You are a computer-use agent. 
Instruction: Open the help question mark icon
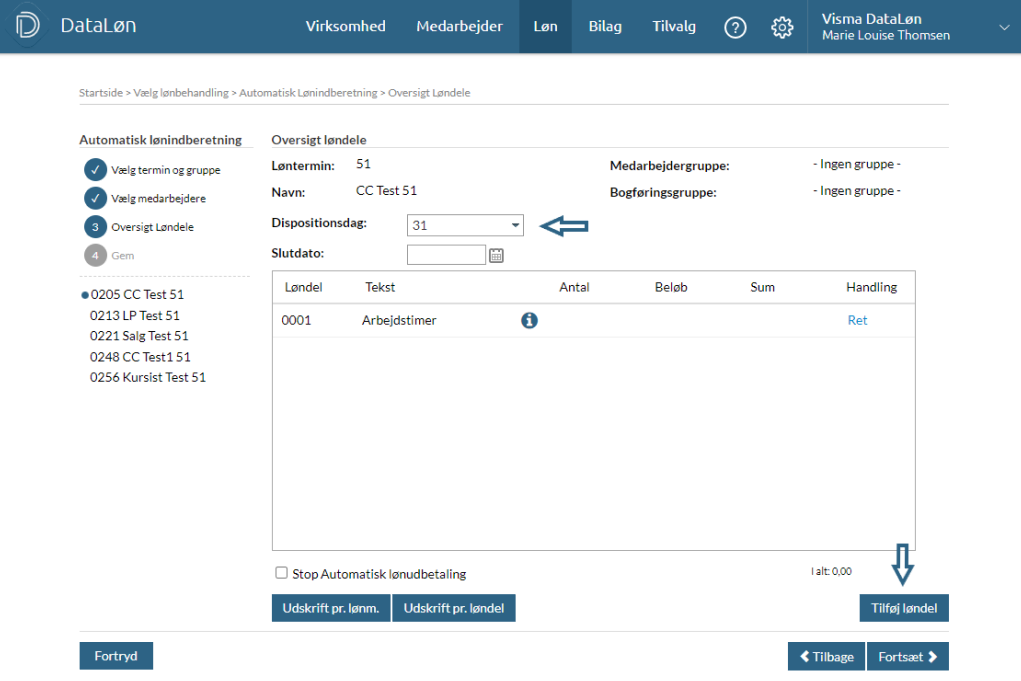735,27
